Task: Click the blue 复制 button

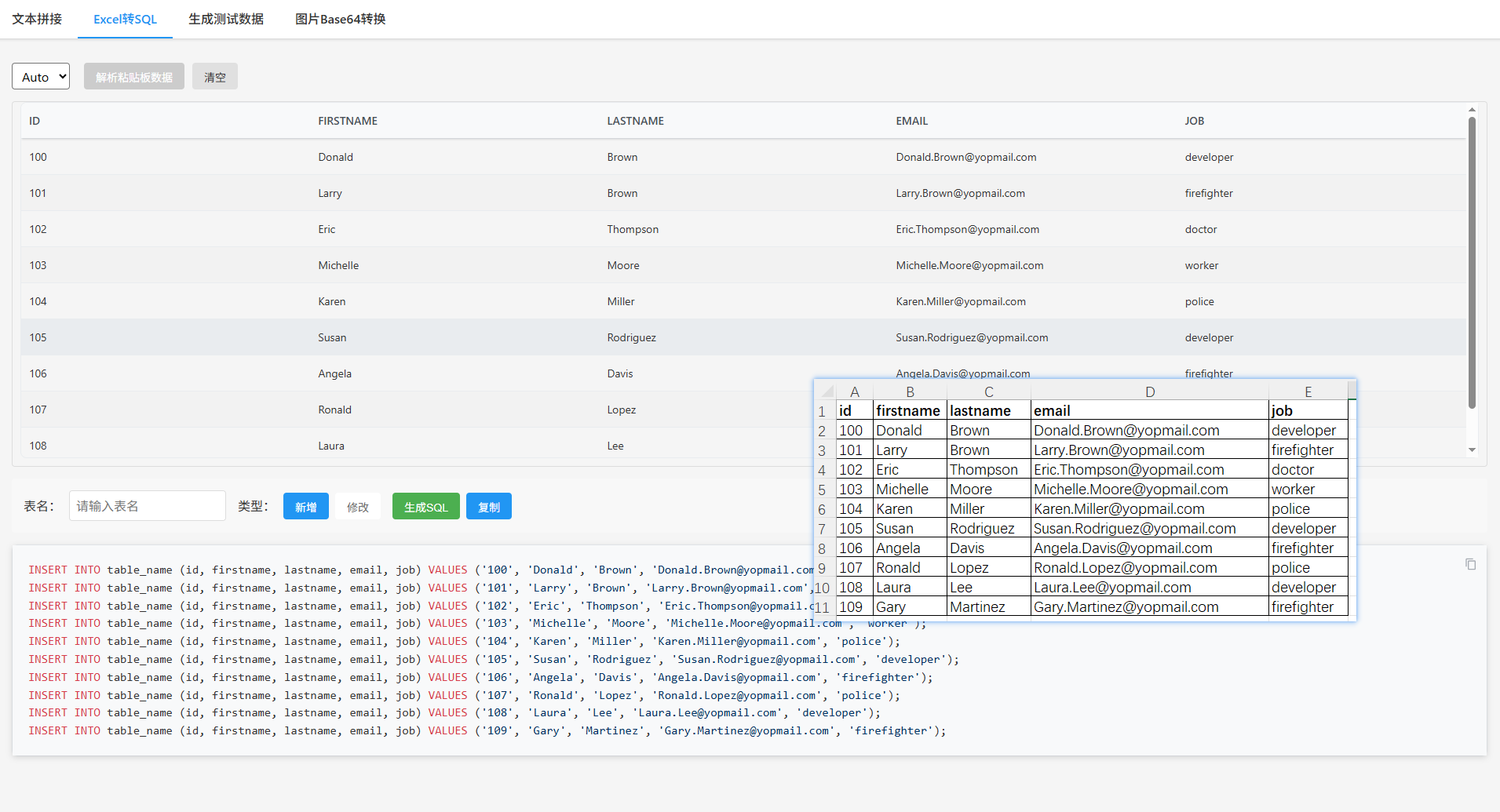Action: point(488,507)
